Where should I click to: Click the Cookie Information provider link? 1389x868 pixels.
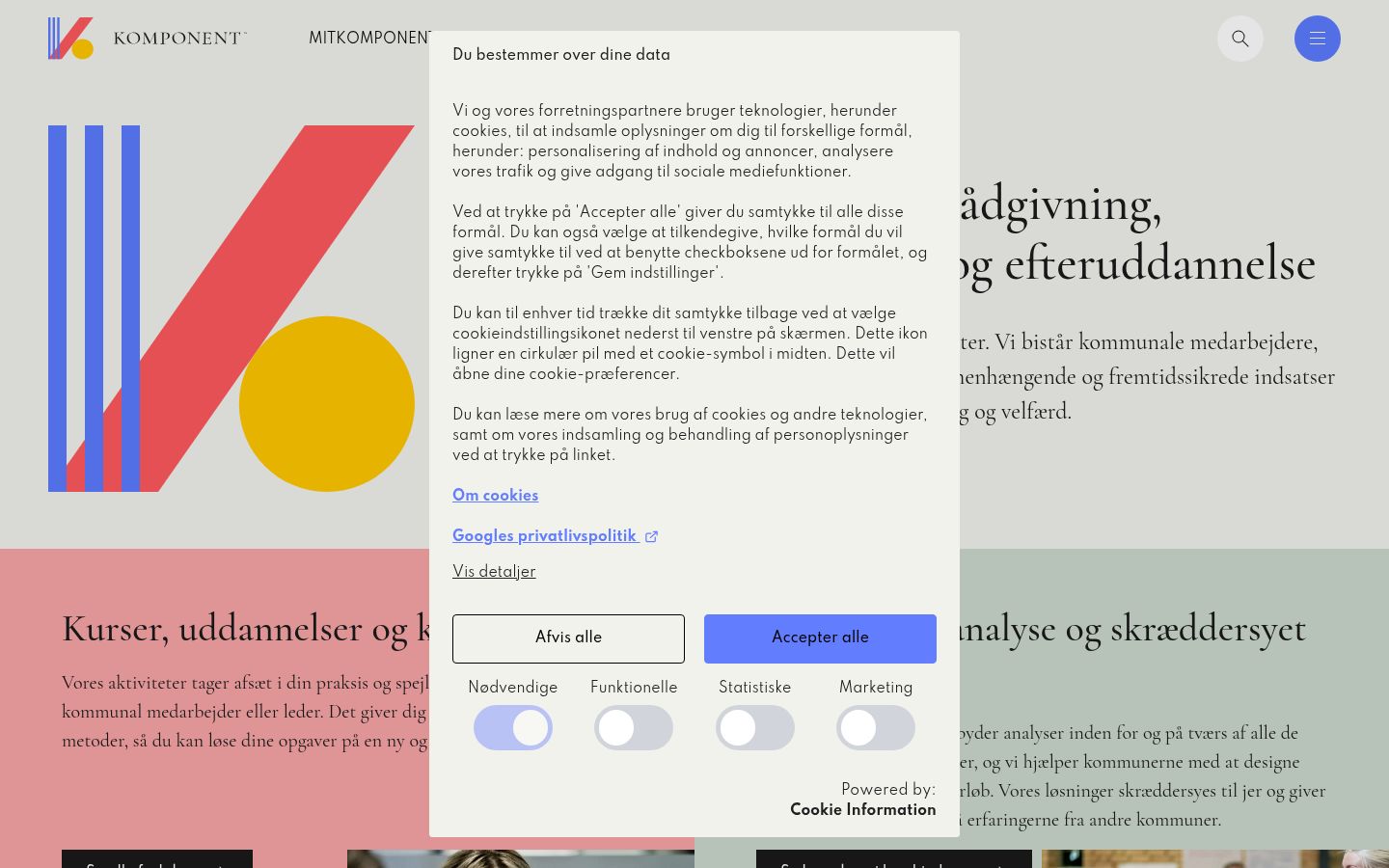tap(863, 810)
